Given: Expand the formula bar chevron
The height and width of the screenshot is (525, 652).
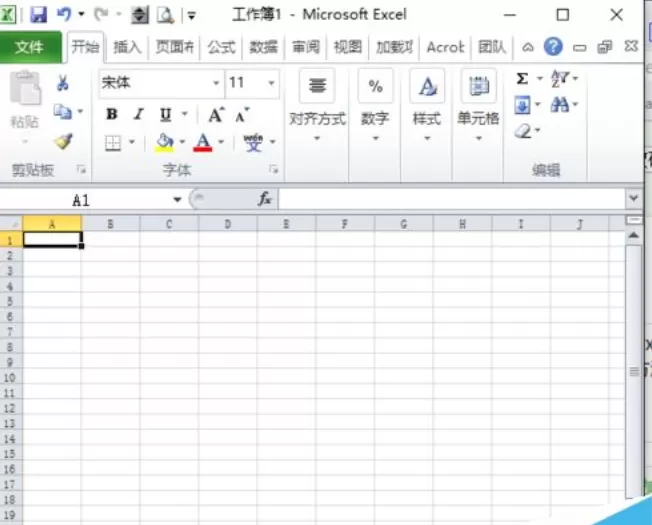Looking at the screenshot, I should click(x=634, y=198).
